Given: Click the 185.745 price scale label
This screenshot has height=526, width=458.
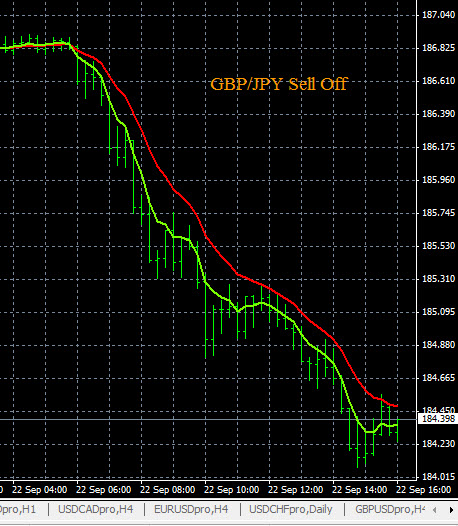Looking at the screenshot, I should tap(438, 213).
